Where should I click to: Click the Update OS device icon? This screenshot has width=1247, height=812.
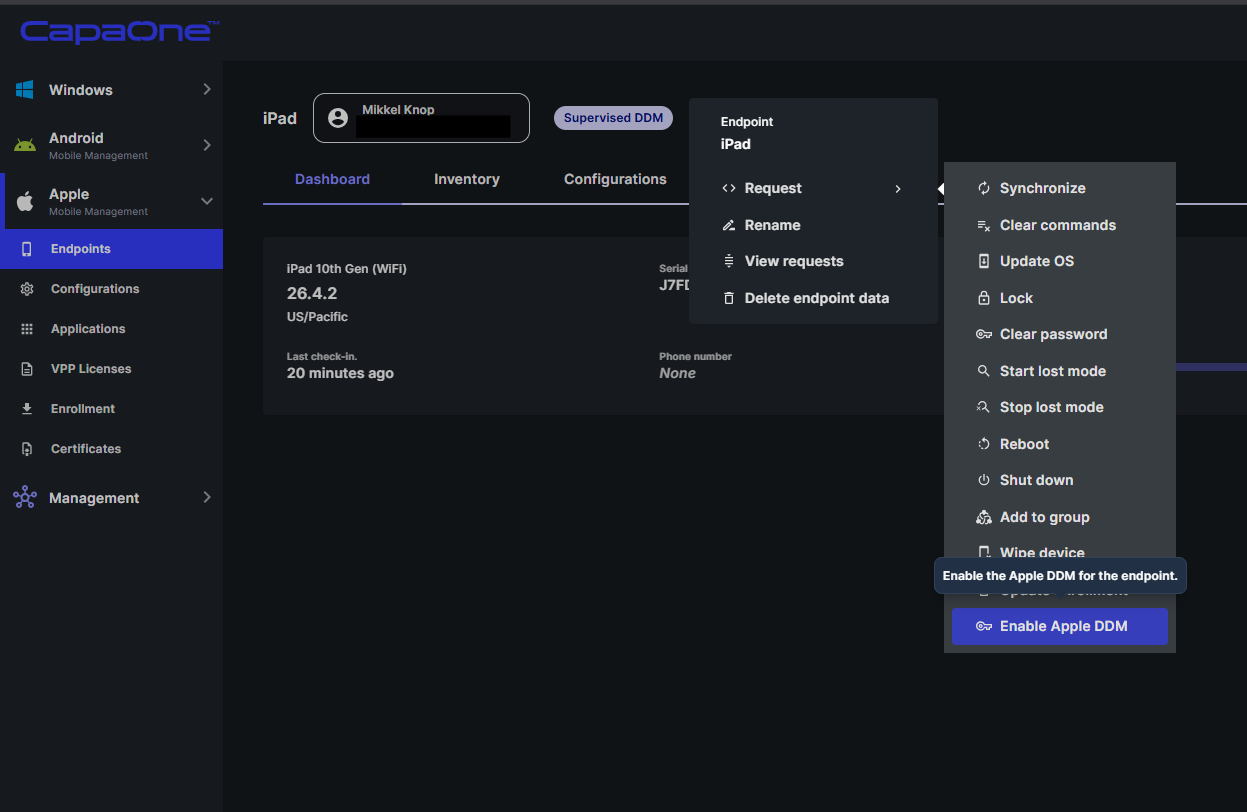[x=984, y=261]
